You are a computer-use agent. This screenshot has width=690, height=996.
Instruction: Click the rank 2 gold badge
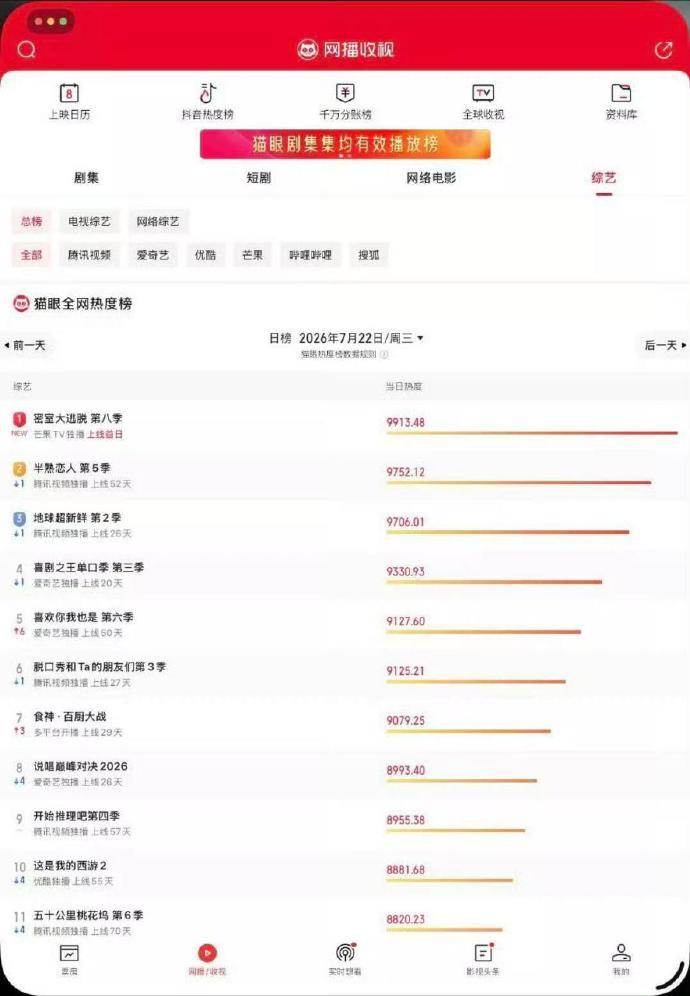point(19,469)
